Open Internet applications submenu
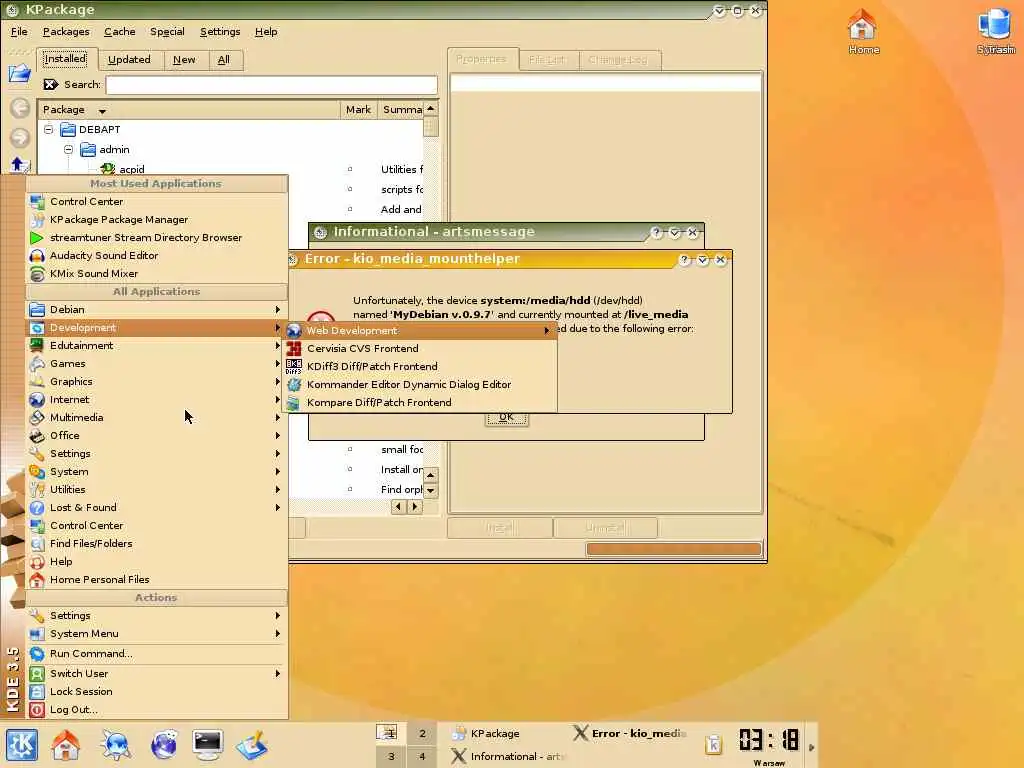 click(x=157, y=400)
